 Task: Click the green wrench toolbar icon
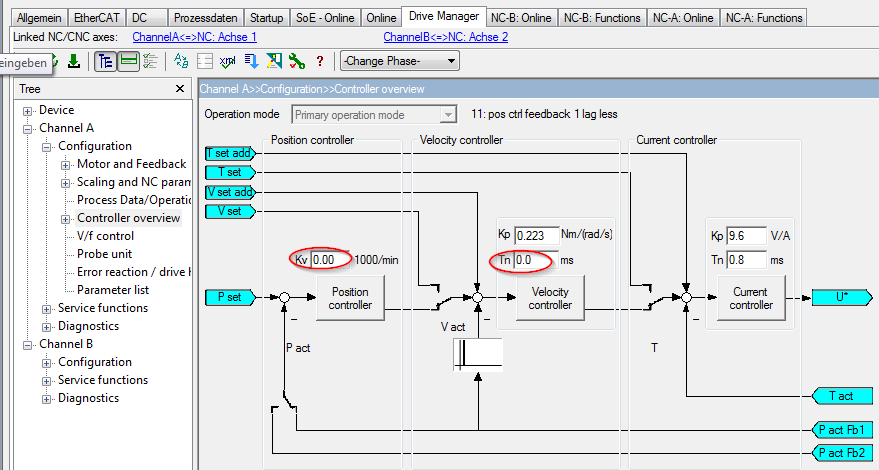pyautogui.click(x=297, y=61)
